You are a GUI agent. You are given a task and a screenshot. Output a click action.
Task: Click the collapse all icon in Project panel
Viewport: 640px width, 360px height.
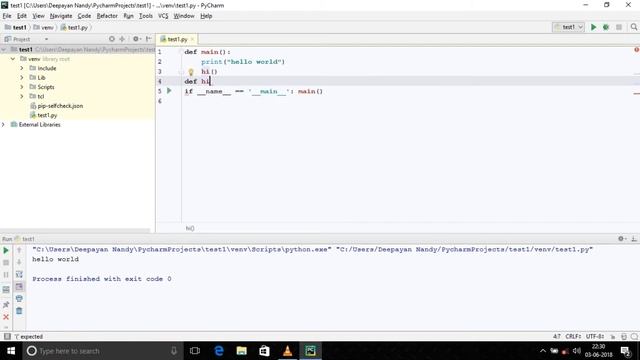coord(122,39)
